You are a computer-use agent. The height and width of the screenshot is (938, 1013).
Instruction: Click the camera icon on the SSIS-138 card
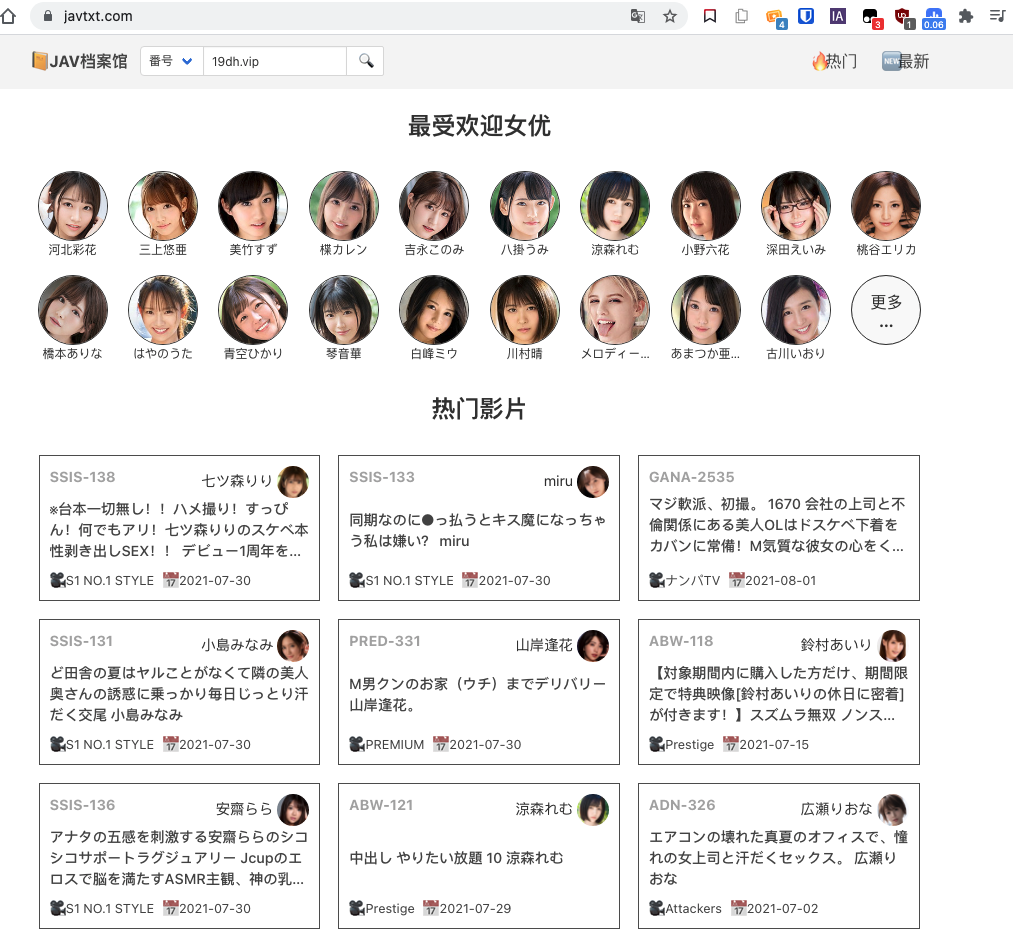coord(57,580)
